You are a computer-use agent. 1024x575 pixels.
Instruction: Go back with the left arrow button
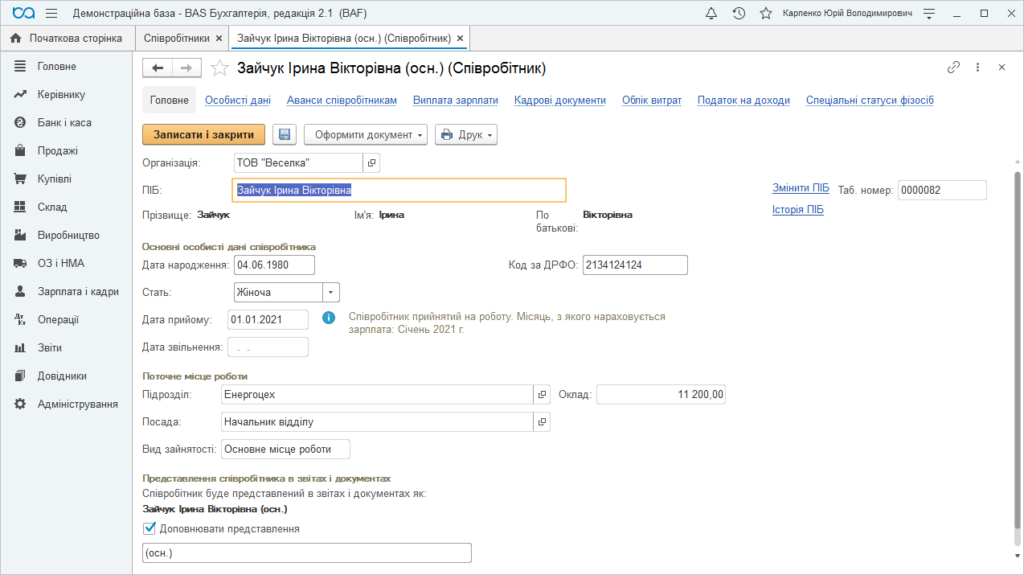(x=157, y=68)
